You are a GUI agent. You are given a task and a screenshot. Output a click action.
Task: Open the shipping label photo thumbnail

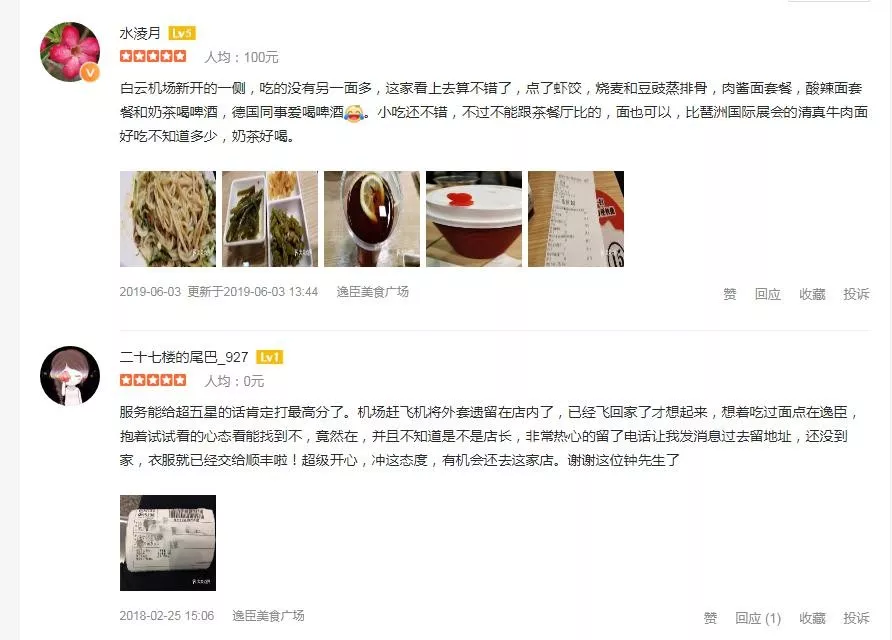tap(168, 543)
